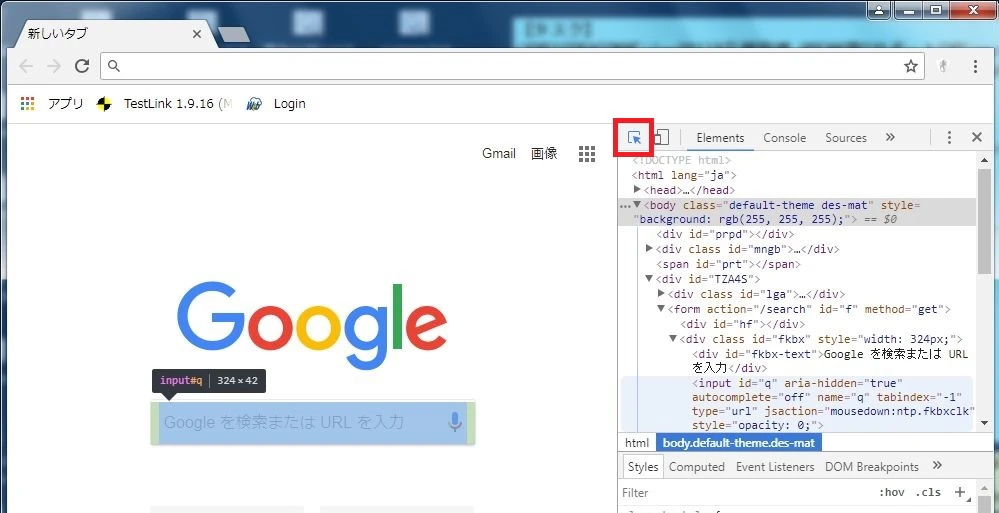Viewport: 999px width, 513px height.
Task: Click the extension icon beside the bookmark star
Action: pos(945,66)
